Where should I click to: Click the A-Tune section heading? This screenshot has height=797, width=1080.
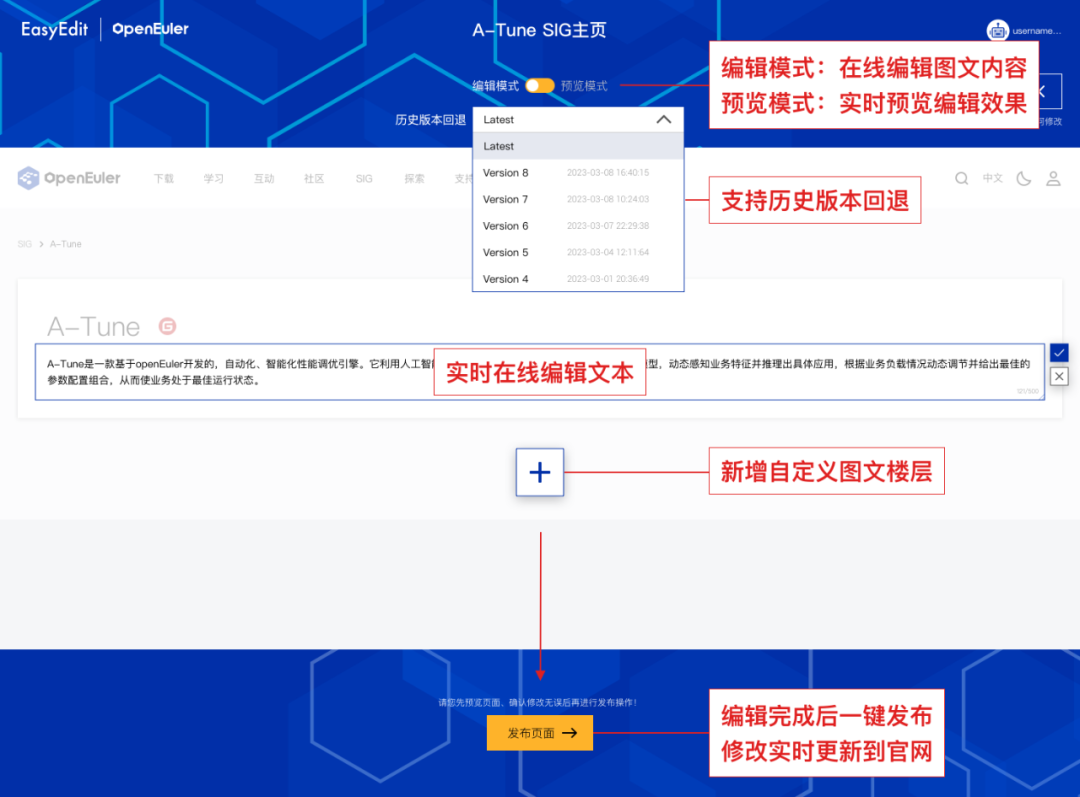94,327
